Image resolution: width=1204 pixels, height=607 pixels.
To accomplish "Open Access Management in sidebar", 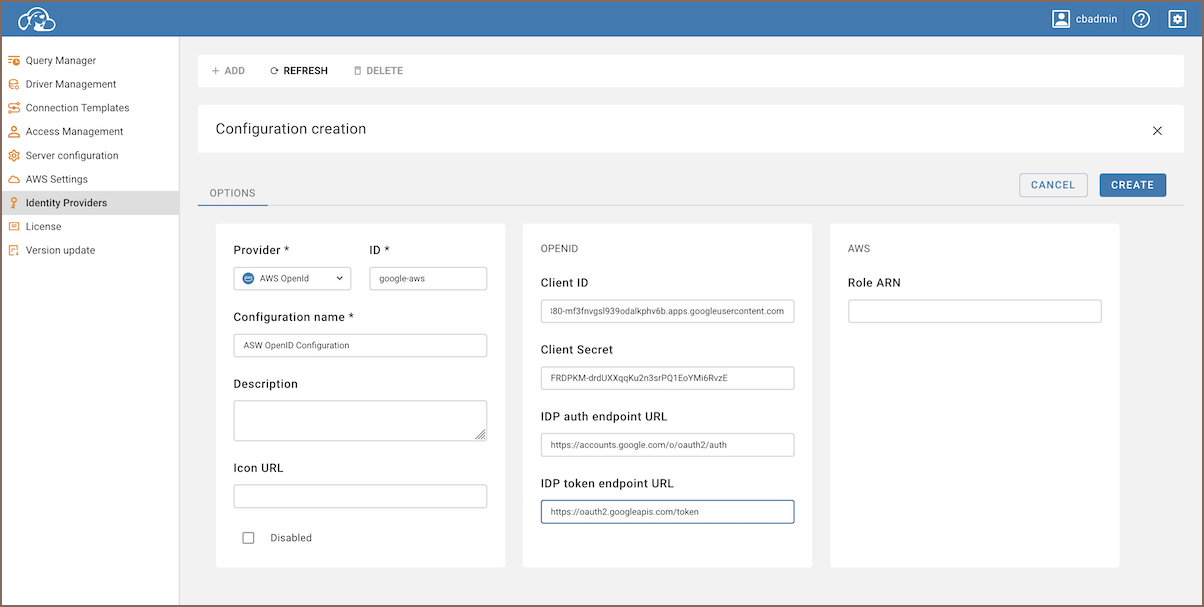I will click(x=74, y=132).
